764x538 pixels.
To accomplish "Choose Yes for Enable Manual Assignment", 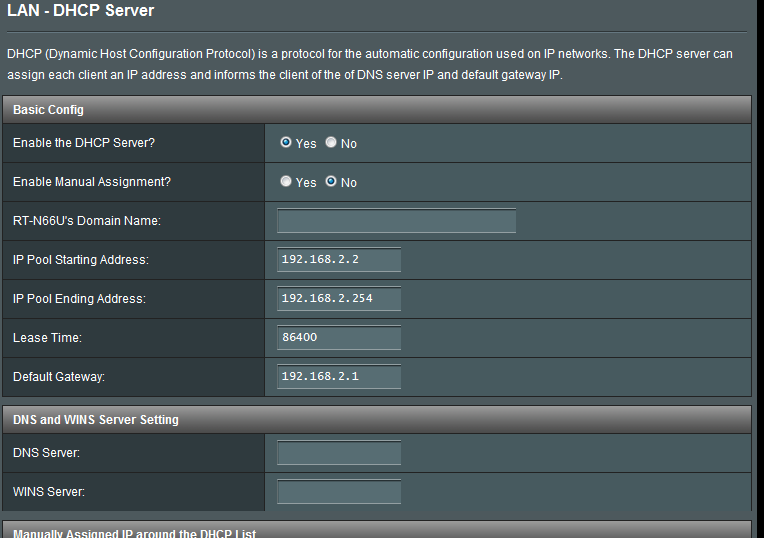I will (286, 182).
